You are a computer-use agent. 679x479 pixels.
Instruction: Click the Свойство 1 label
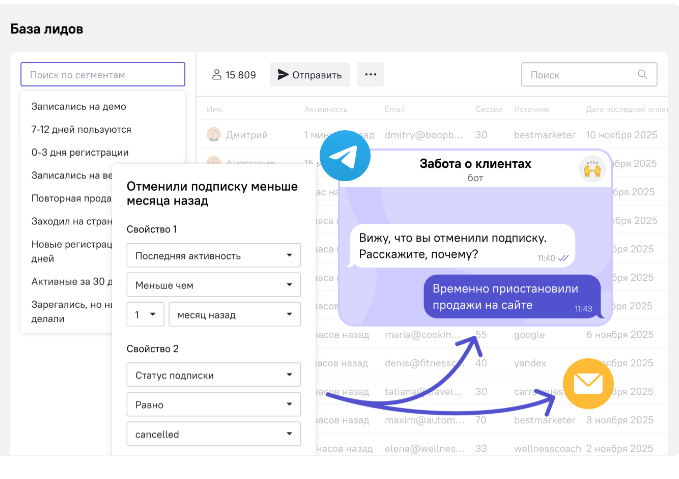[x=152, y=229]
